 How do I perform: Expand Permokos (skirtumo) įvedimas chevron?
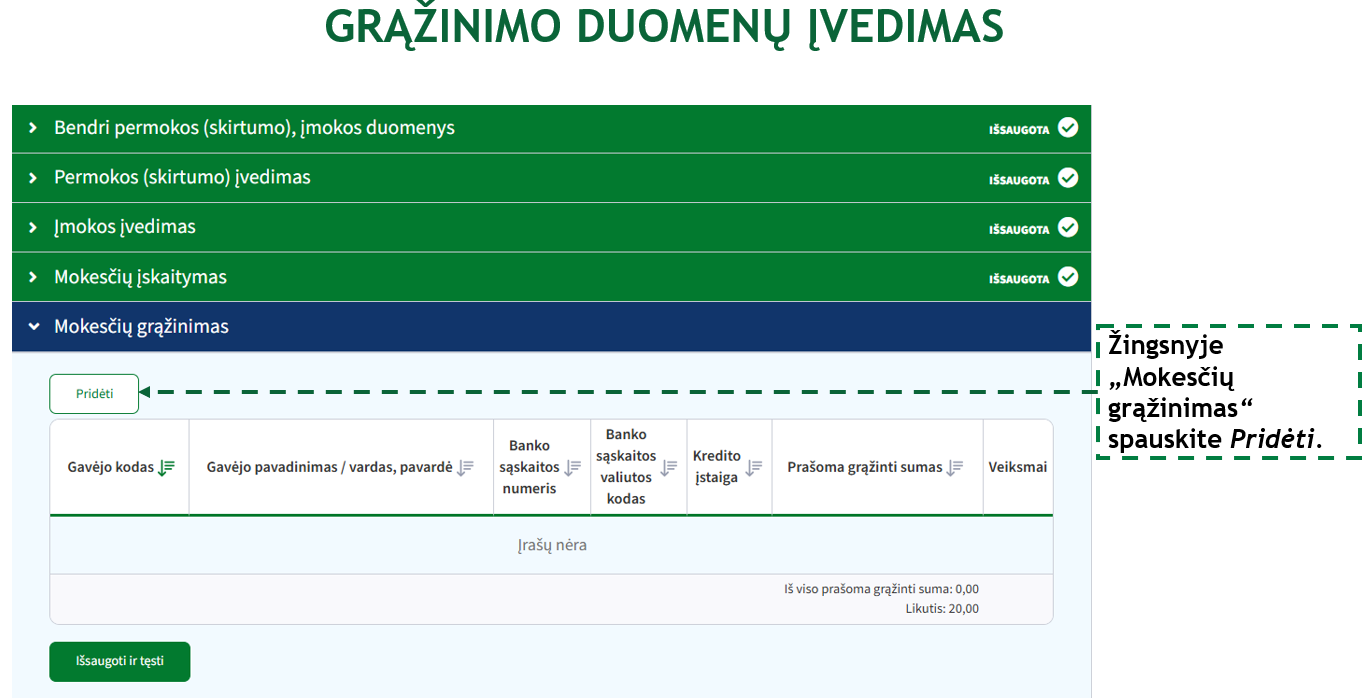pos(33,178)
